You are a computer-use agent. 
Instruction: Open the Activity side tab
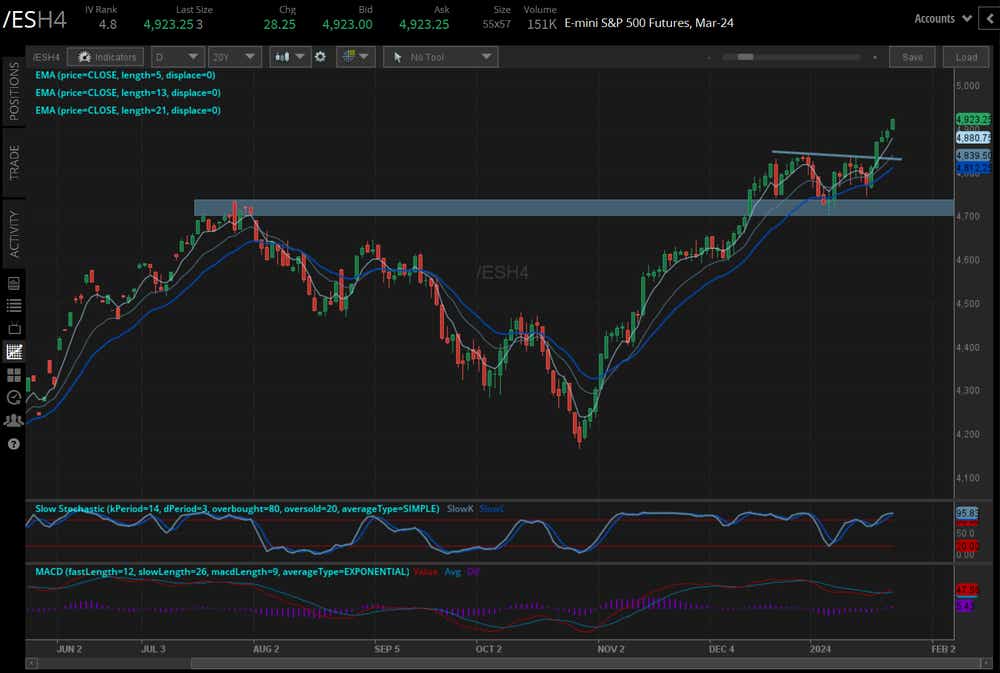click(x=13, y=234)
